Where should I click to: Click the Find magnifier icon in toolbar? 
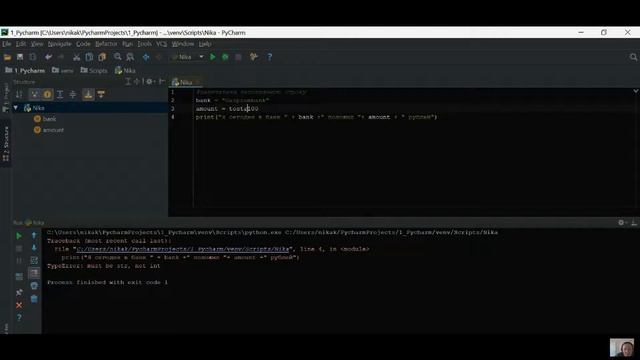tap(118, 57)
